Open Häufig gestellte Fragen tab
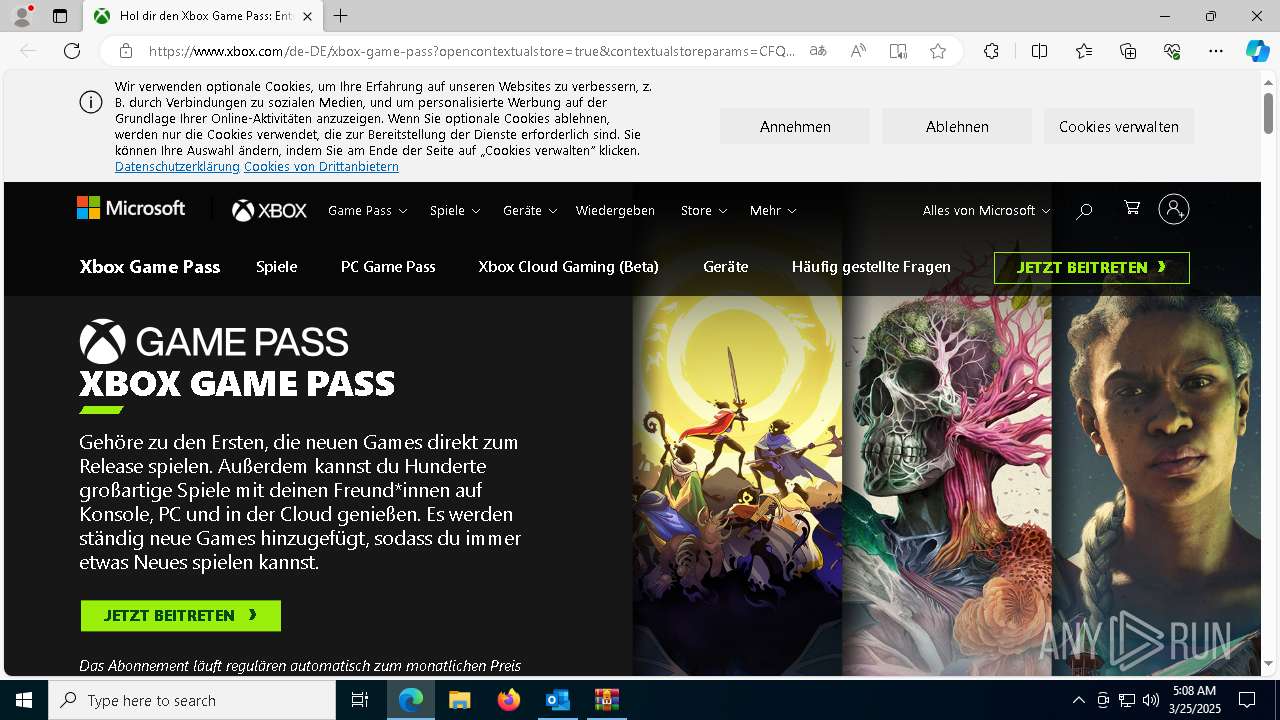This screenshot has width=1280, height=720. click(871, 267)
